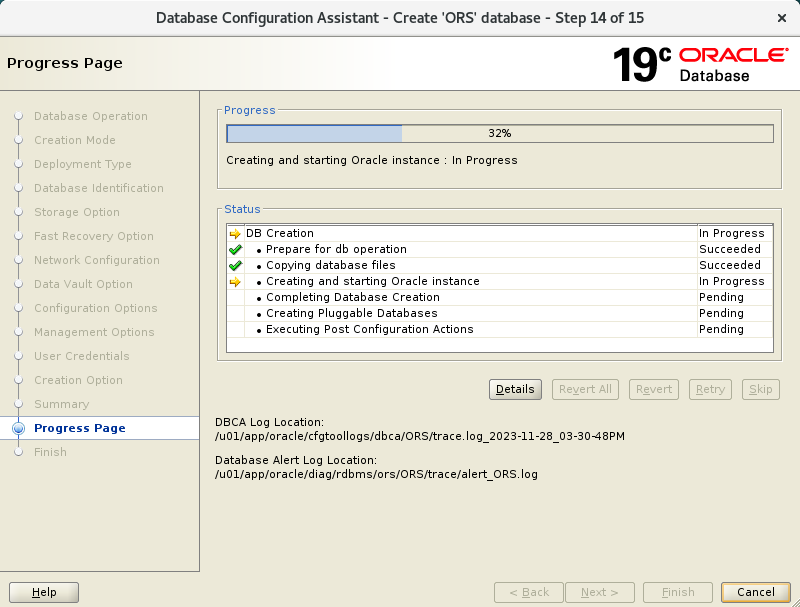Select Creation Mode step in sidebar
Image resolution: width=800 pixels, height=607 pixels.
tap(75, 140)
